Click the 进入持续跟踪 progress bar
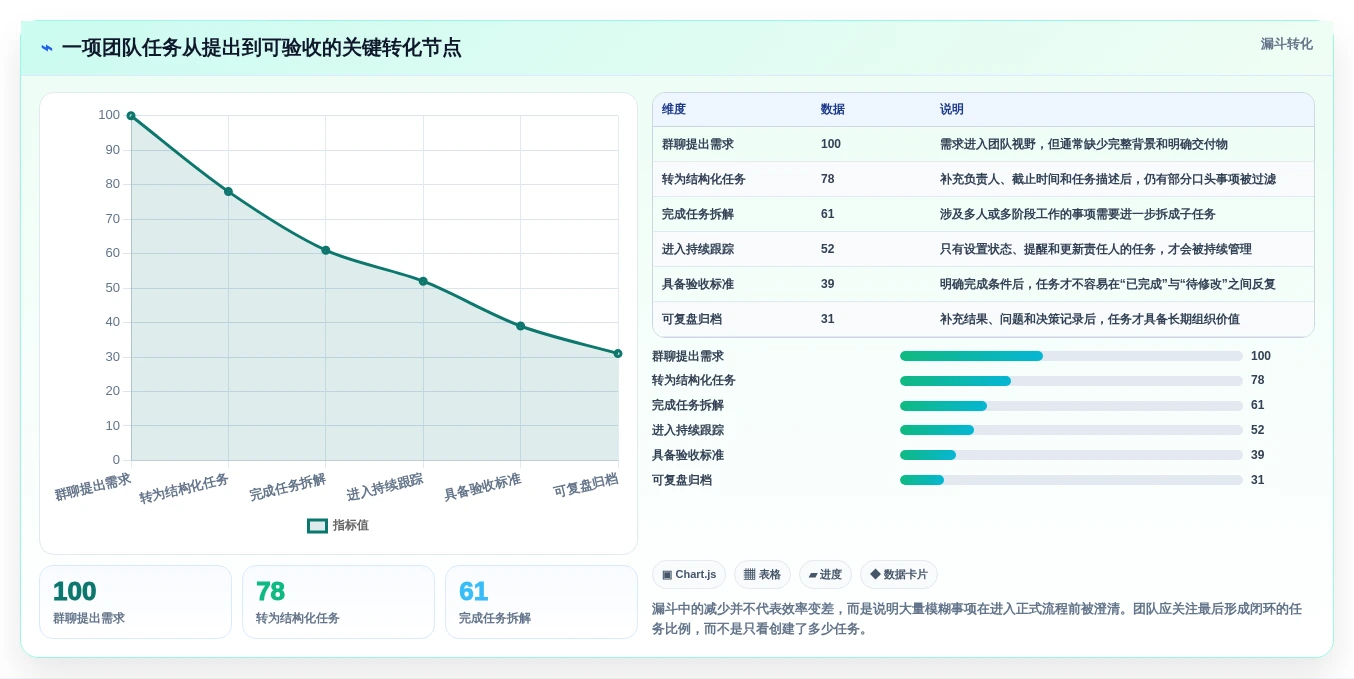Viewport: 1354px width, 679px height. click(x=1071, y=430)
